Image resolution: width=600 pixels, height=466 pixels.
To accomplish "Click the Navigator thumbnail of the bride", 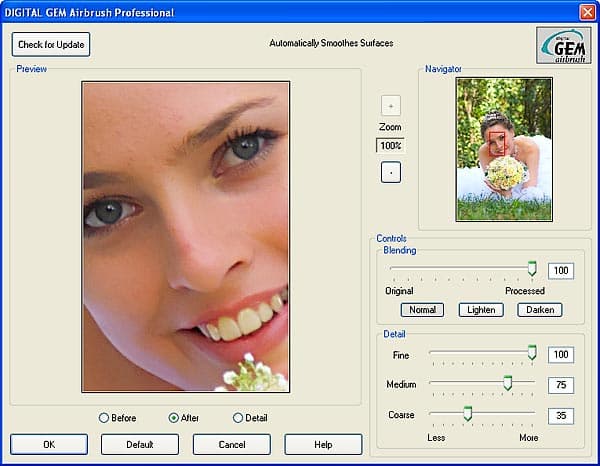I will click(504, 150).
